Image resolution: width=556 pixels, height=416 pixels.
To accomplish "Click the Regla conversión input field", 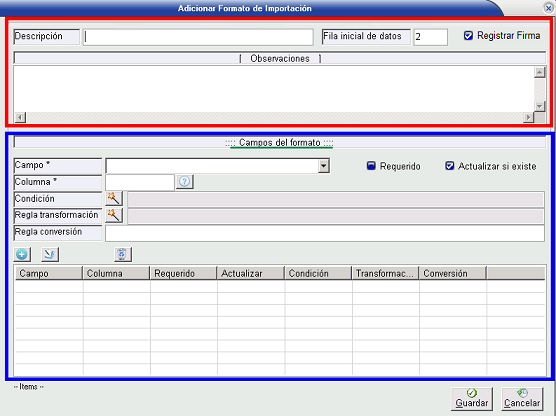I will [x=325, y=233].
